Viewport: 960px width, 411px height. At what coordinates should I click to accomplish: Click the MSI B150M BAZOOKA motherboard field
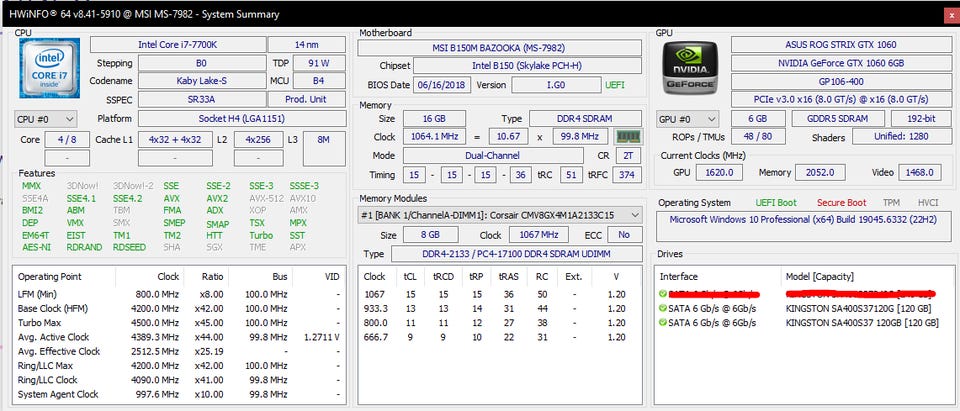(500, 48)
